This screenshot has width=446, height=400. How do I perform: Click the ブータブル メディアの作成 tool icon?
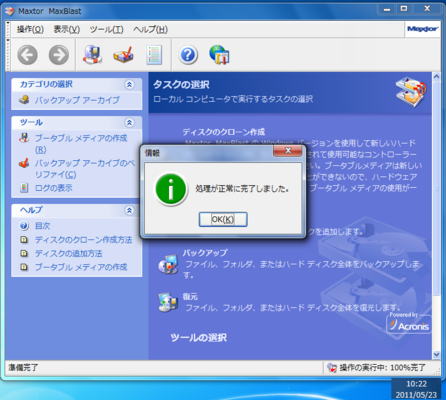tap(24, 138)
